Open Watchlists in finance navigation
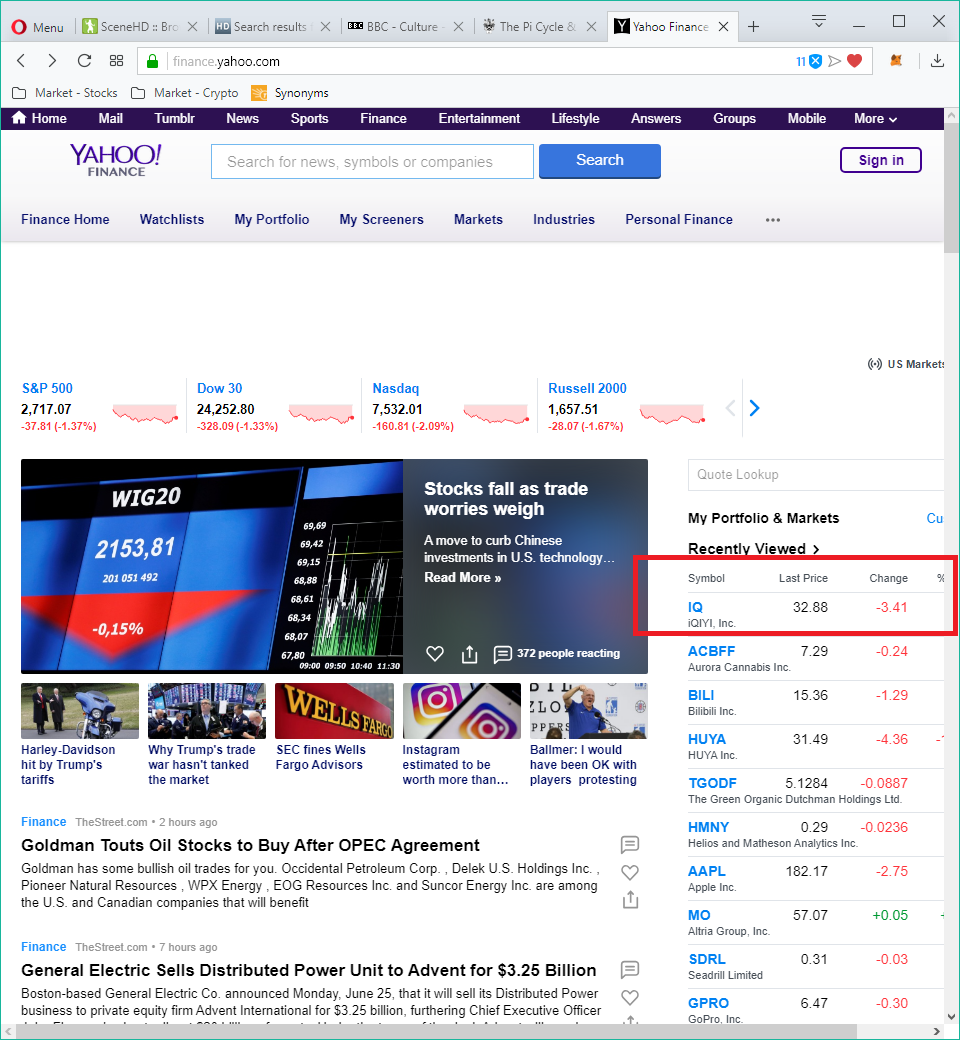 [x=172, y=220]
